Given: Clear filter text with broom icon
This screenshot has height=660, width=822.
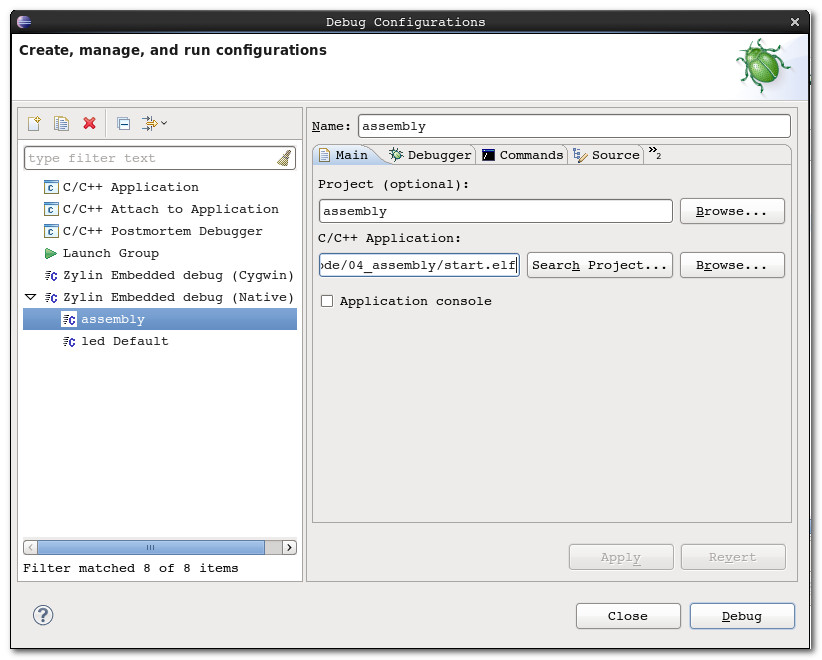Looking at the screenshot, I should pos(284,158).
